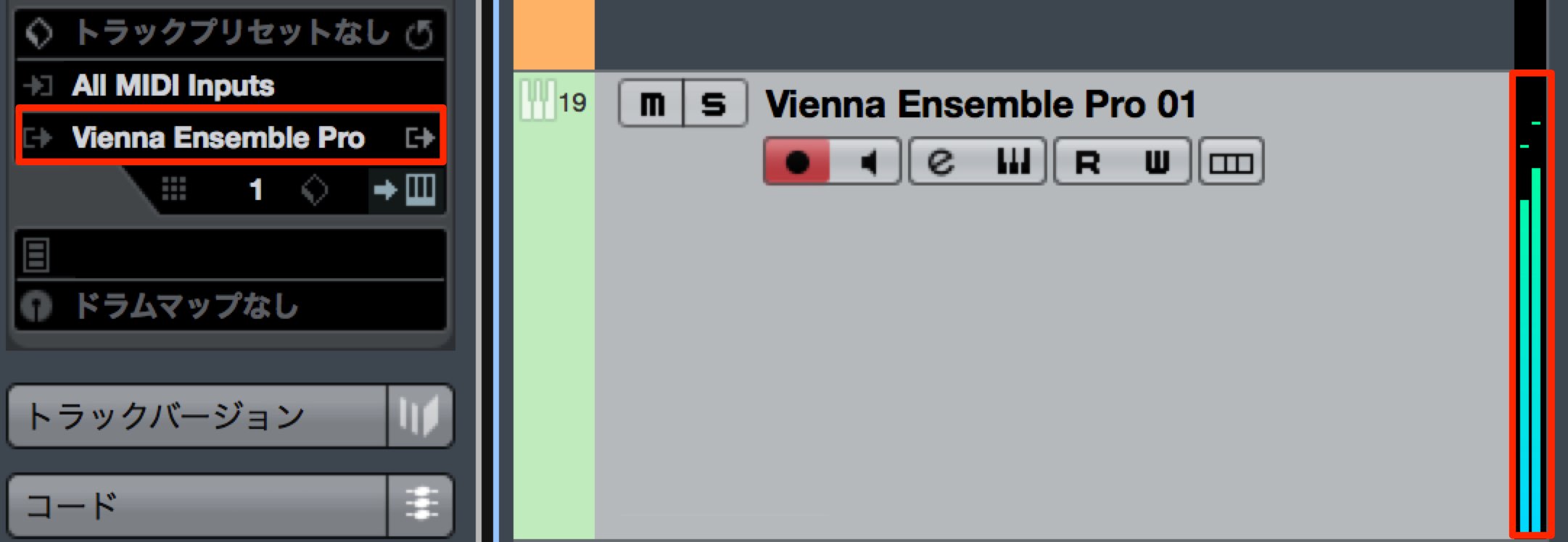Click the track 19 output level meter
Image resolution: width=1568 pixels, height=542 pixels.
(x=1531, y=304)
